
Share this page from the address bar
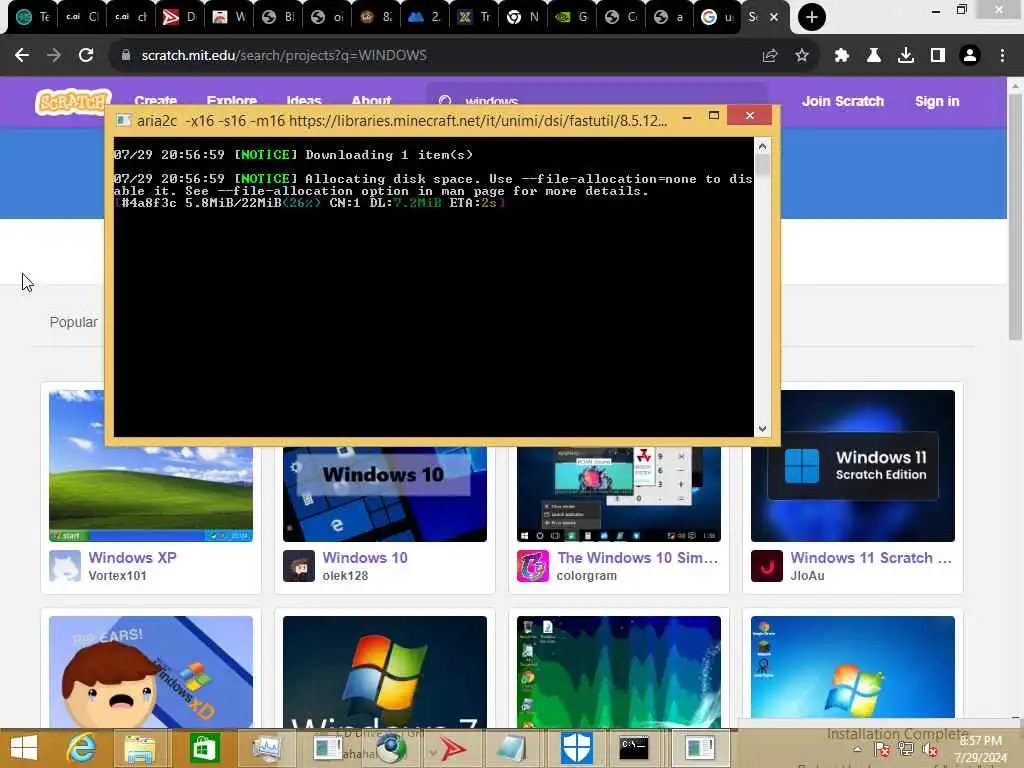click(770, 56)
